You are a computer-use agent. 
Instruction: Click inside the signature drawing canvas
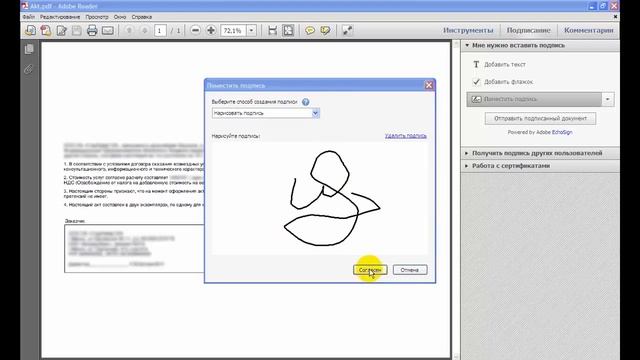pyautogui.click(x=320, y=198)
